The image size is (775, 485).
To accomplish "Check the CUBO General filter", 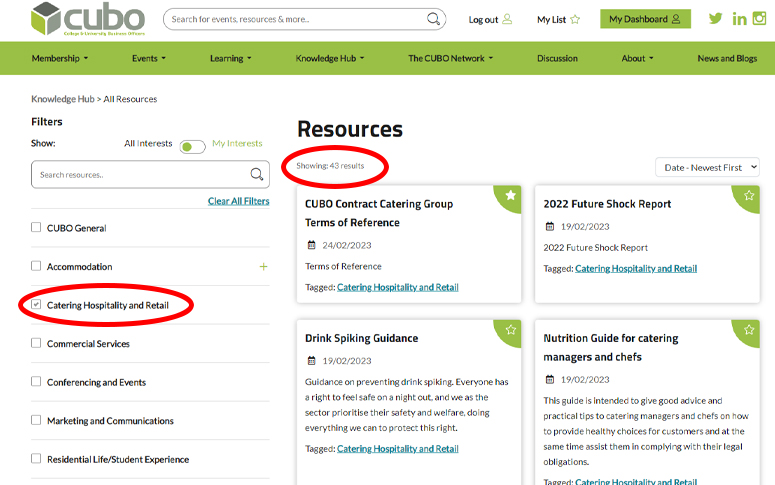I will coord(37,228).
